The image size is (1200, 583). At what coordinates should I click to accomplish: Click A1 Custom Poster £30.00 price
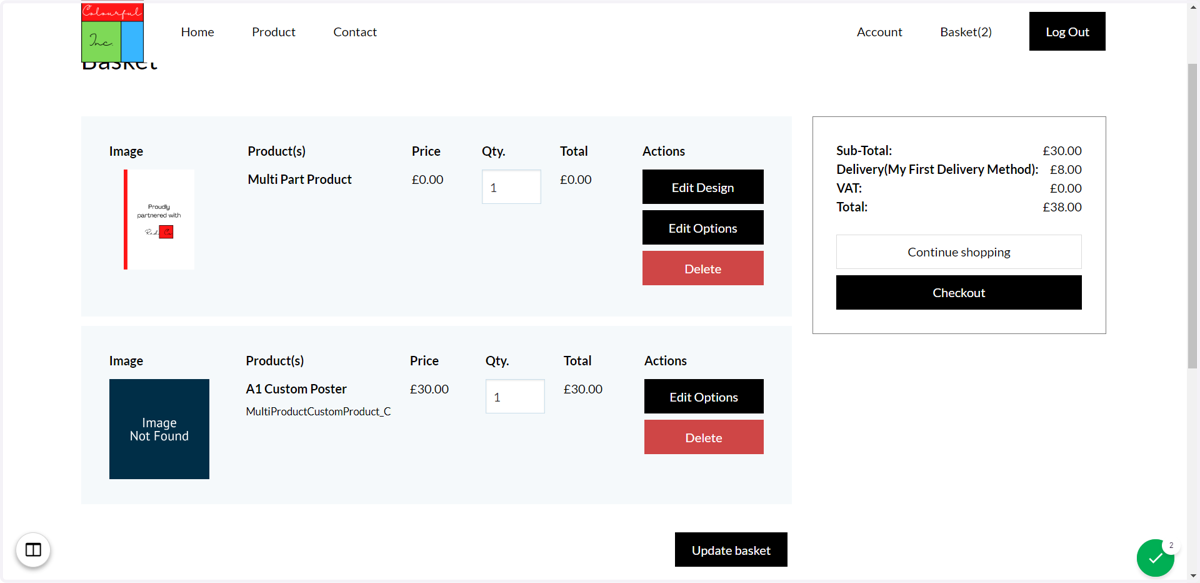(429, 389)
